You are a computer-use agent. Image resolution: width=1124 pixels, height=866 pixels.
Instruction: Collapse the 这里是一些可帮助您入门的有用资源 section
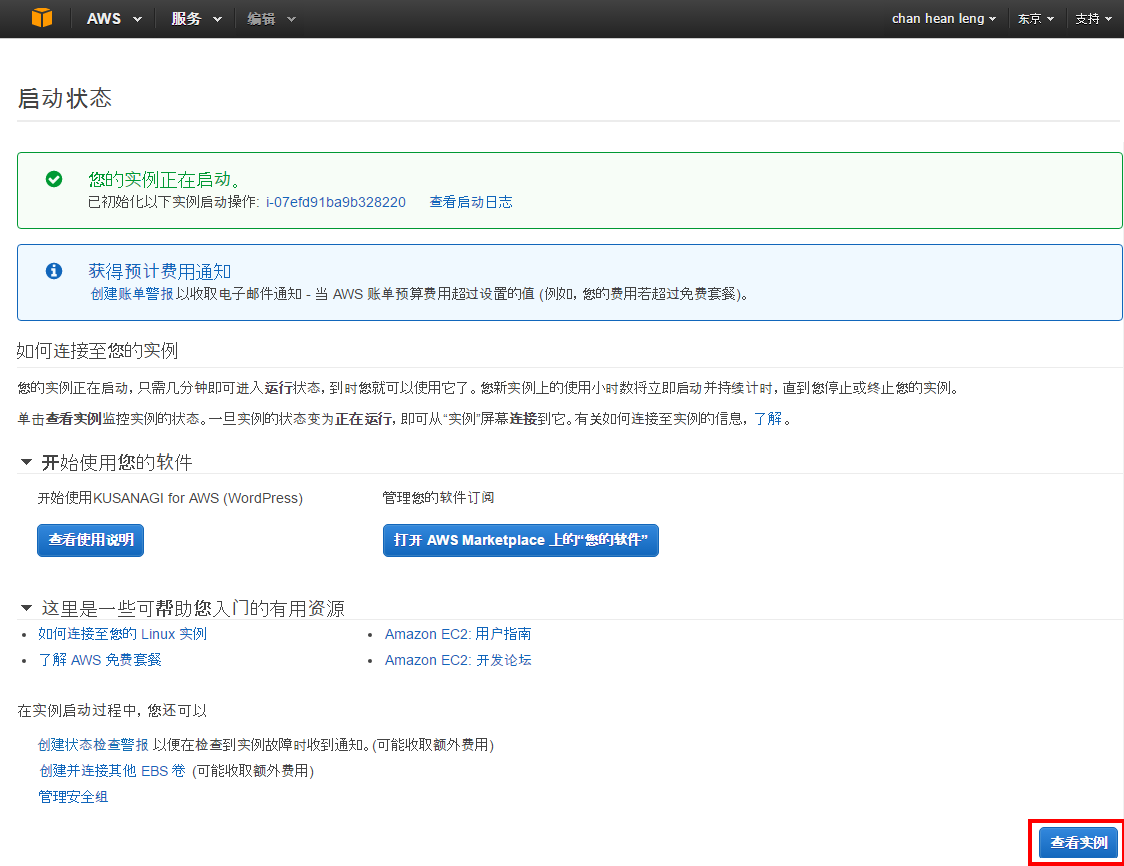(x=27, y=608)
